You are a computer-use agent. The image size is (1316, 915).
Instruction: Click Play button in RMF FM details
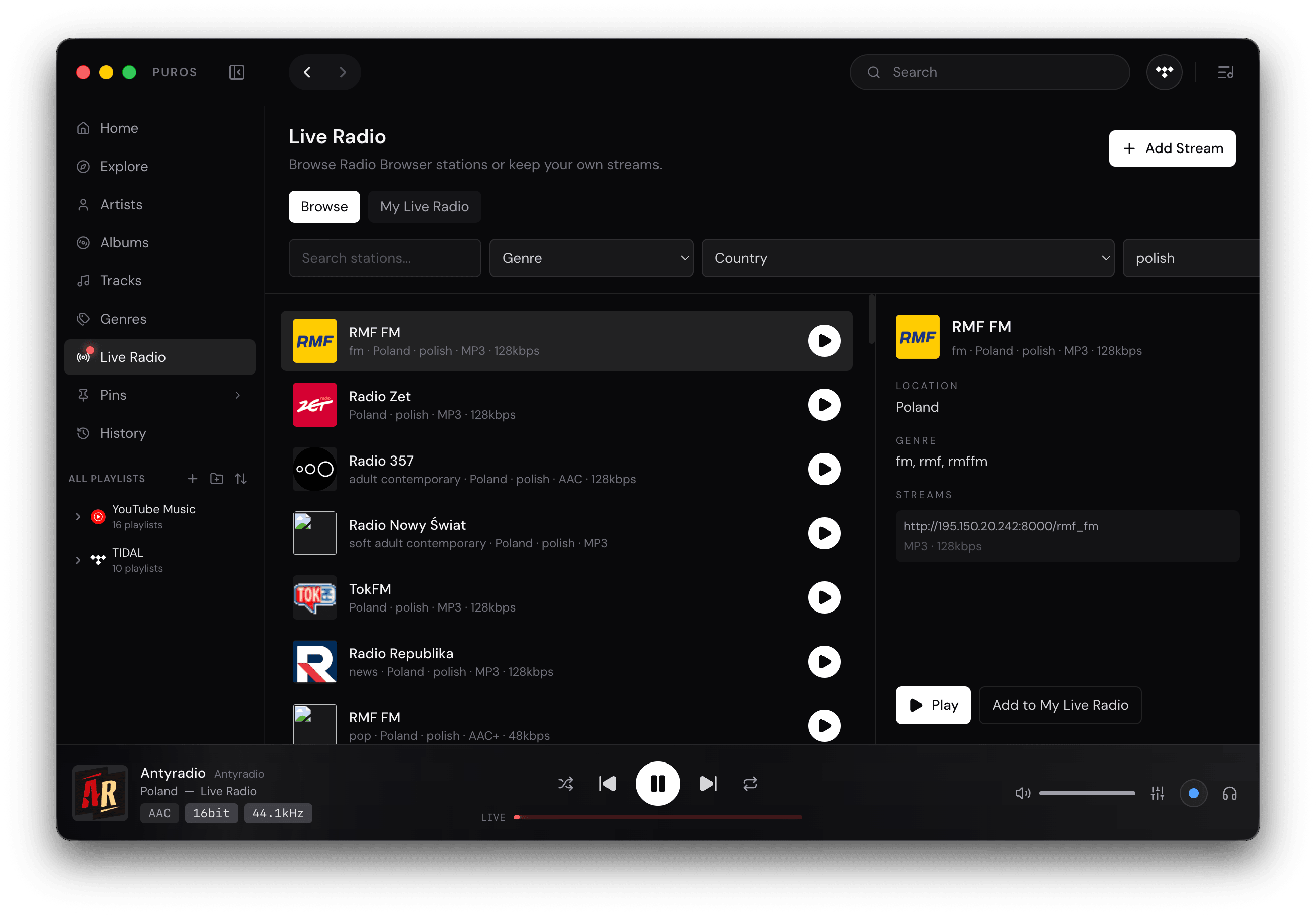[932, 705]
